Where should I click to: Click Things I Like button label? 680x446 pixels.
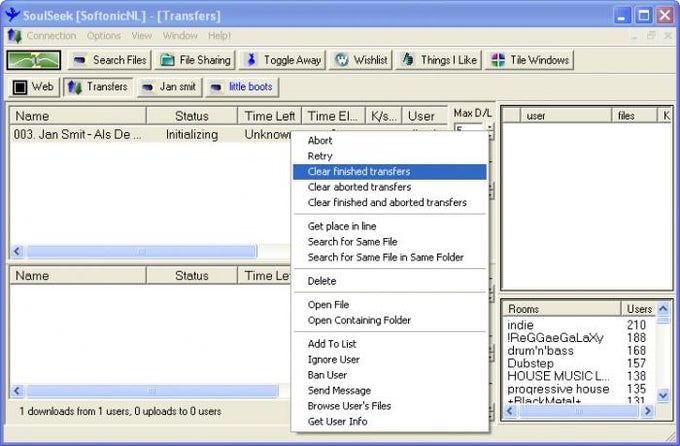point(449,60)
